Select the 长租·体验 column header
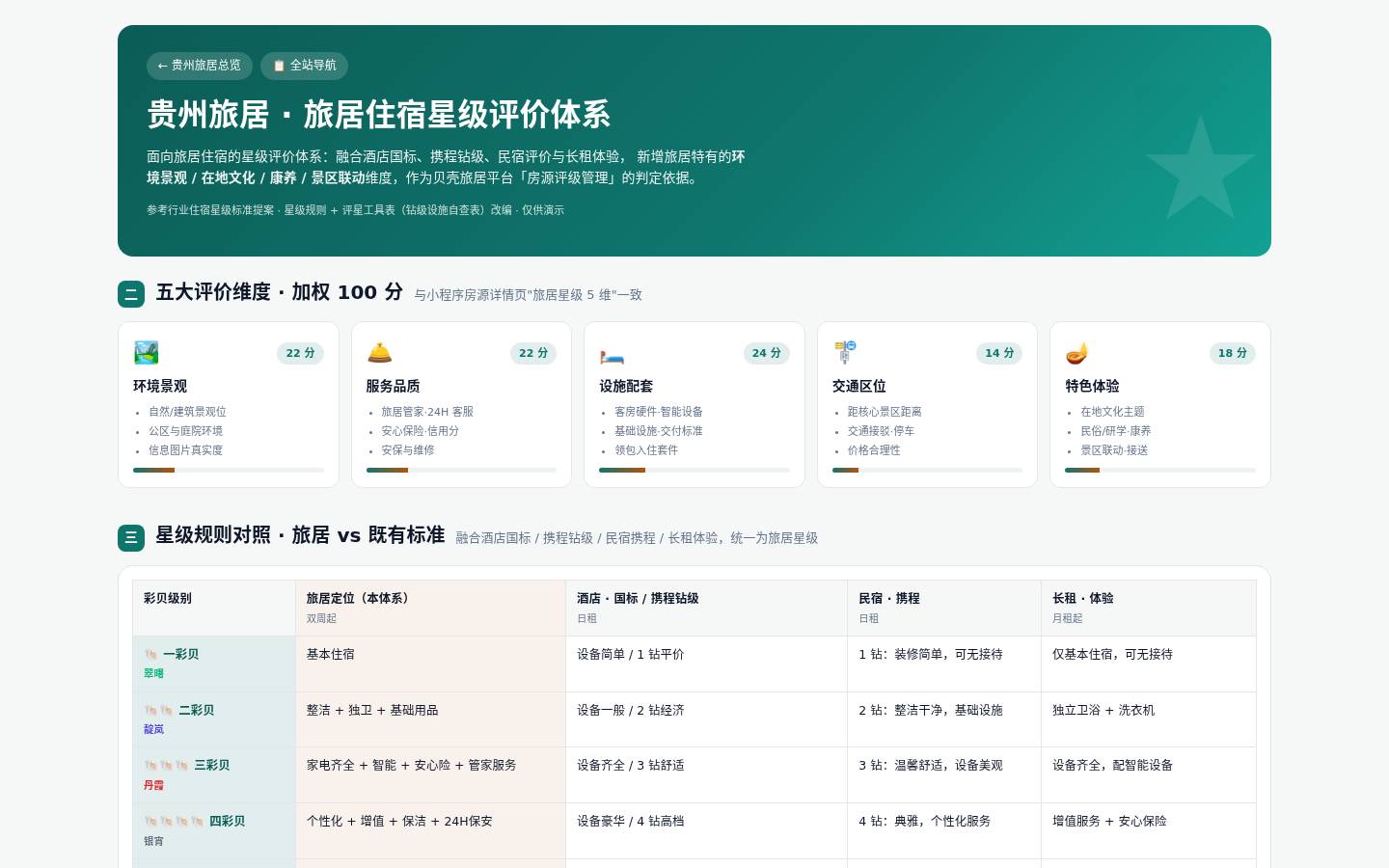1389x868 pixels. [1149, 608]
